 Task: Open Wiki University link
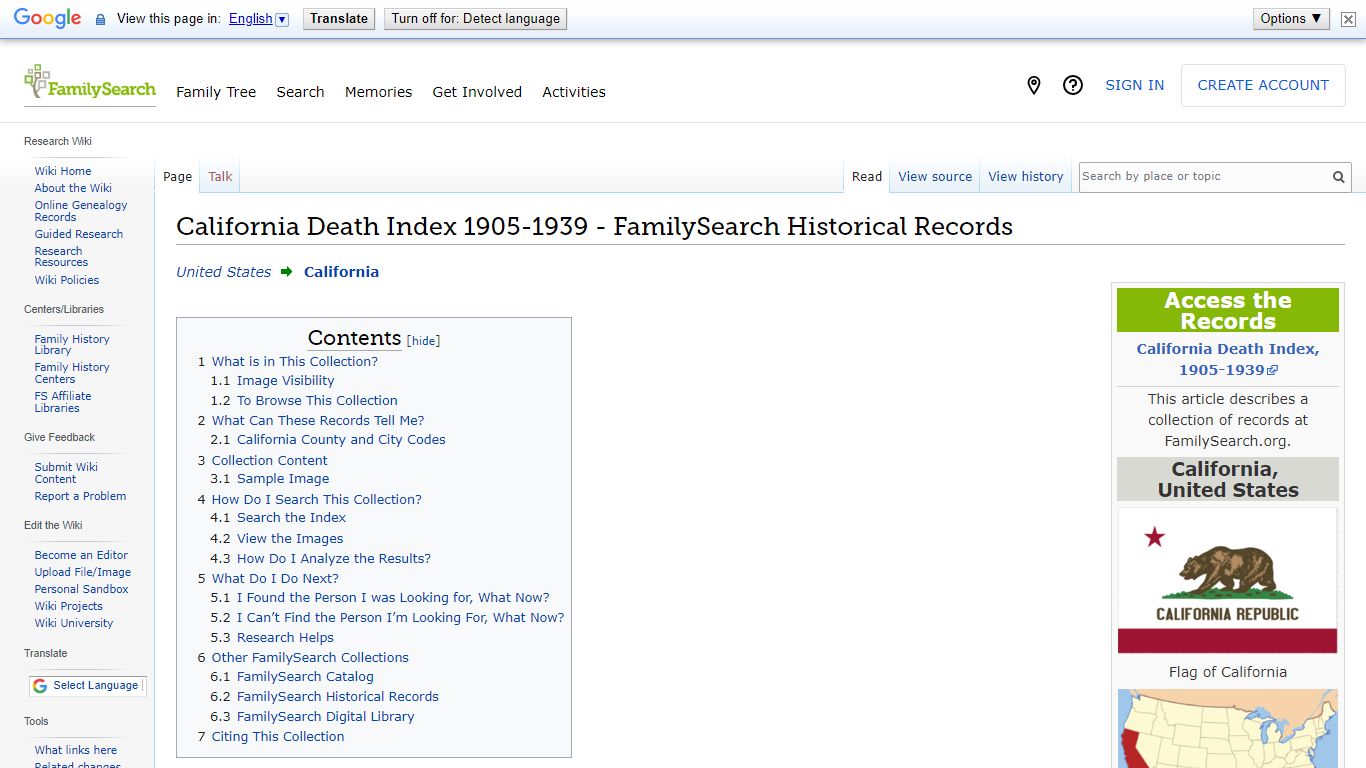[74, 623]
